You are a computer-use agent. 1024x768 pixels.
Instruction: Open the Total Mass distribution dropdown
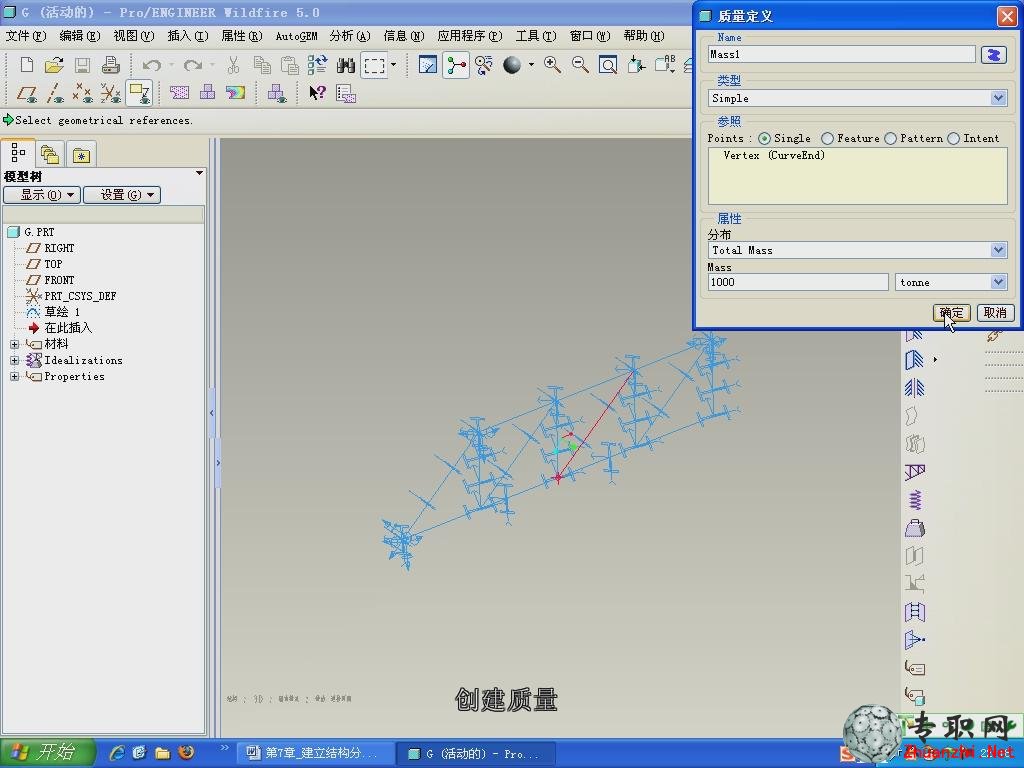(x=998, y=250)
